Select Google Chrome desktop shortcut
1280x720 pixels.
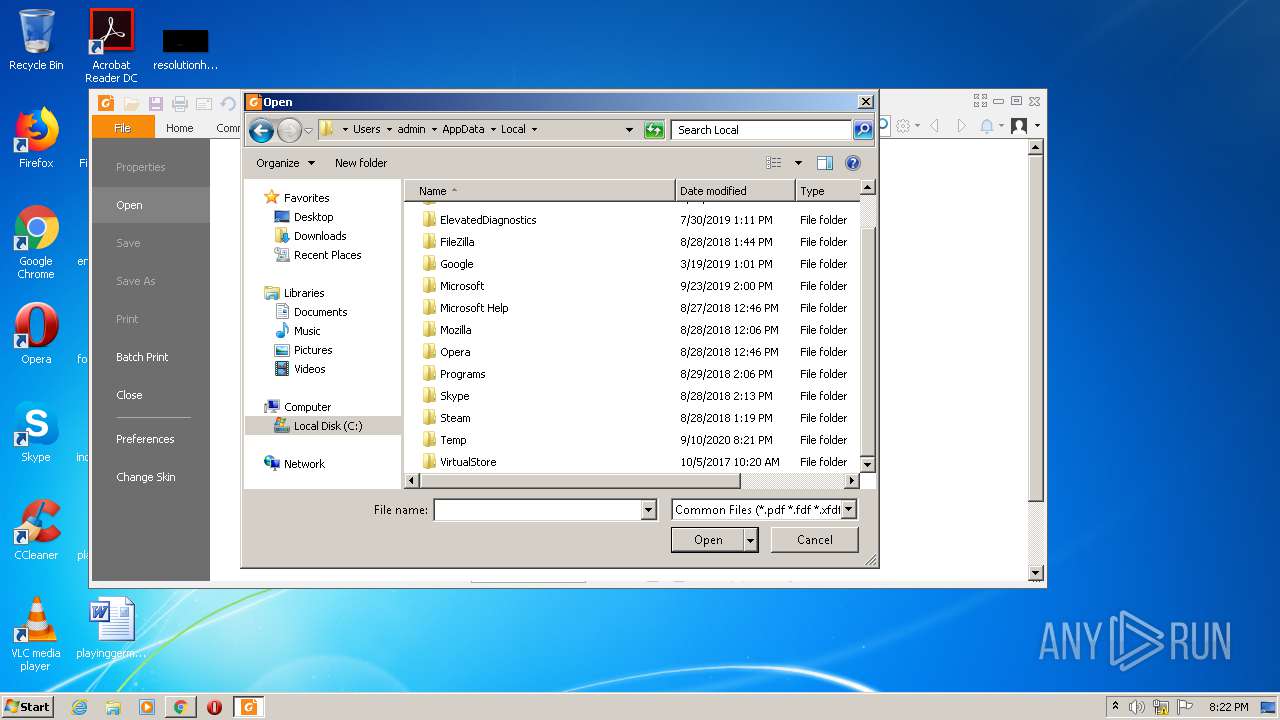click(x=36, y=243)
